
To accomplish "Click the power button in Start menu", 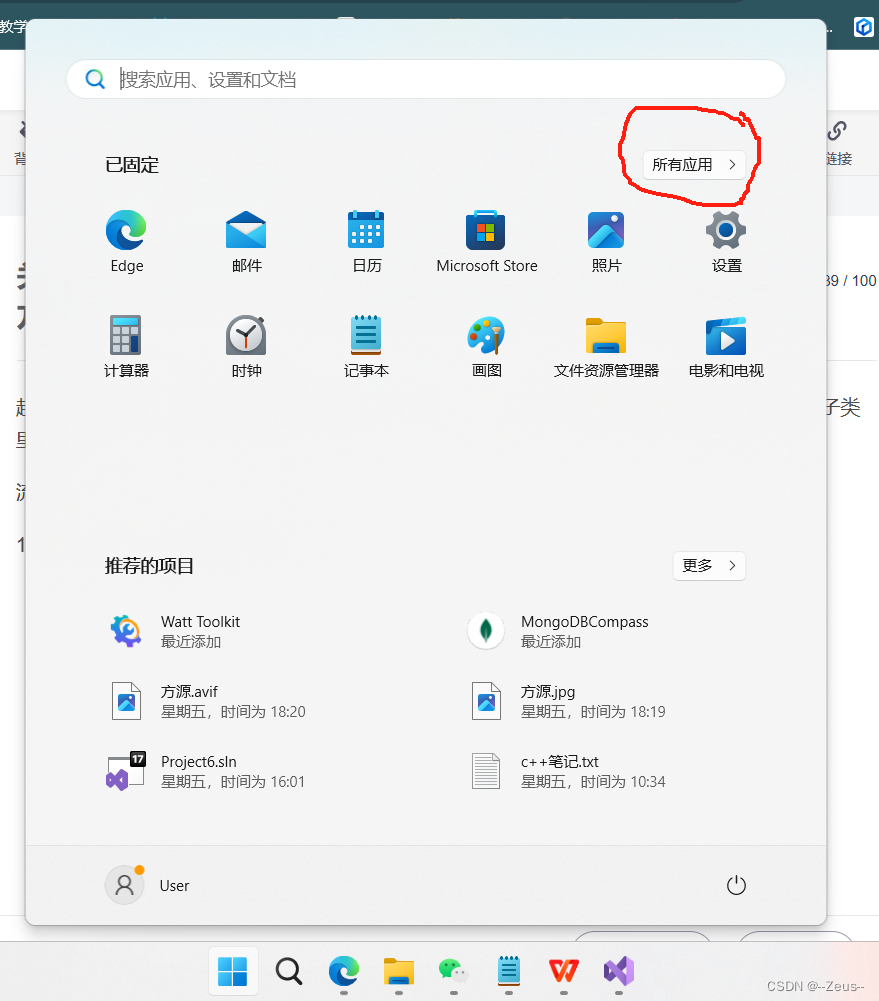I will [x=736, y=885].
